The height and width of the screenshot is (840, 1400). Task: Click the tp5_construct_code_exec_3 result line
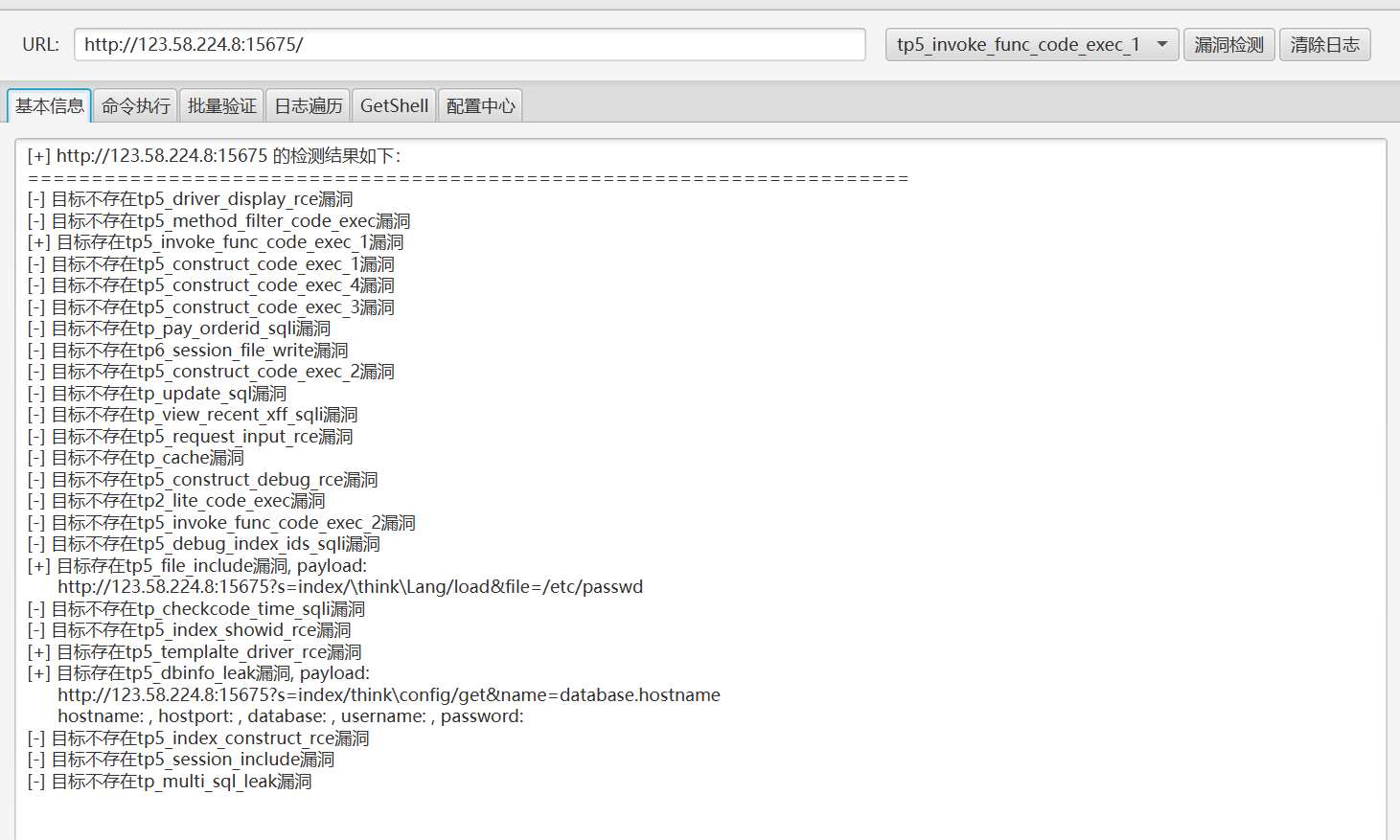point(211,307)
